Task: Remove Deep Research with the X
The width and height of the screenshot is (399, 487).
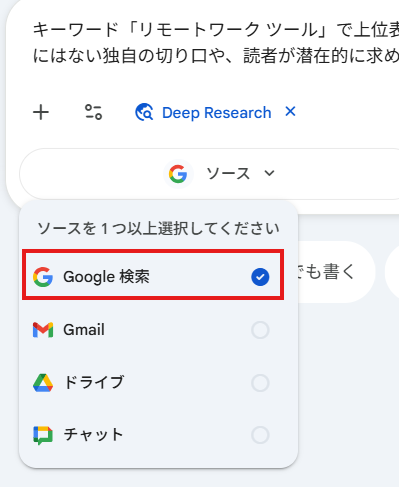Action: coord(290,112)
